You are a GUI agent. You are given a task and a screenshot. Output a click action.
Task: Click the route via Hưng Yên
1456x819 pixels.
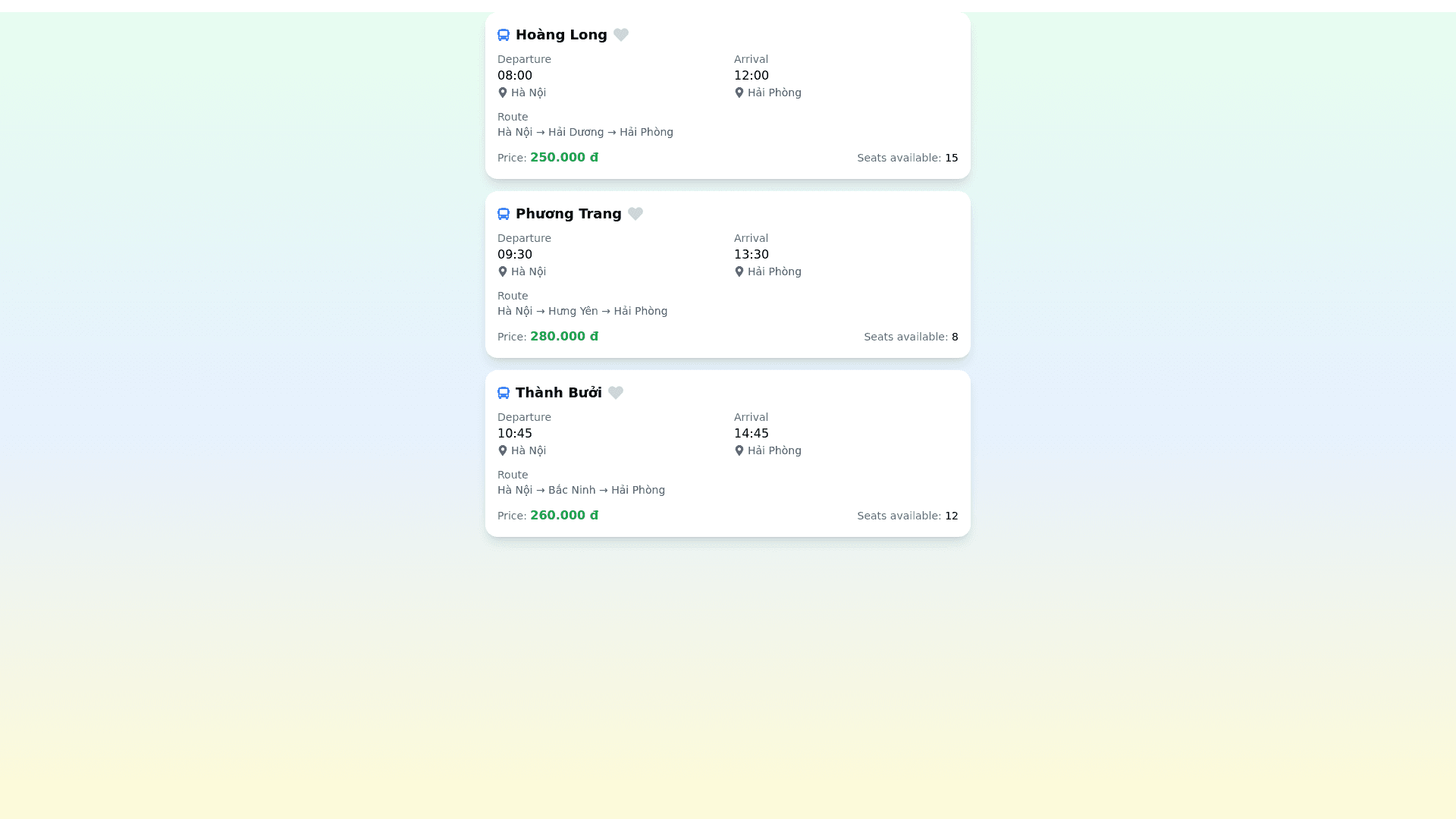(582, 311)
